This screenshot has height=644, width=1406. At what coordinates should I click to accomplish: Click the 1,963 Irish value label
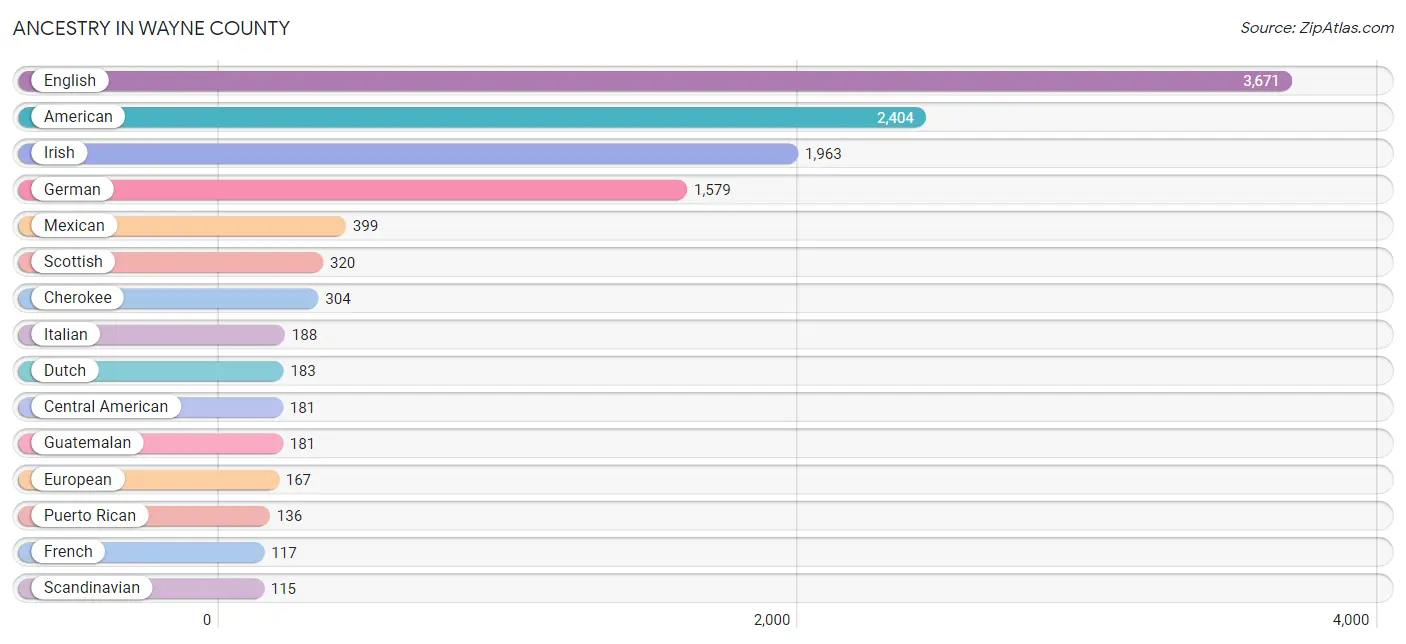(x=823, y=154)
